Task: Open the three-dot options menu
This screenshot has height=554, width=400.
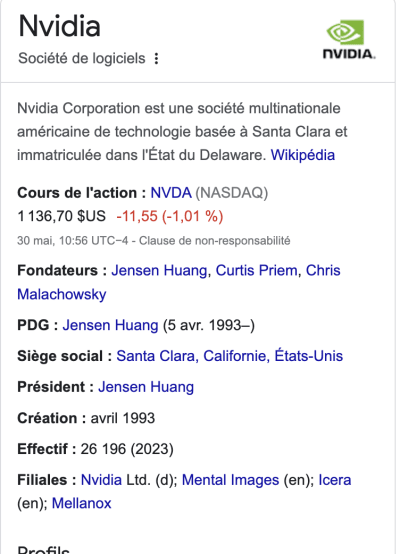Action: [156, 59]
